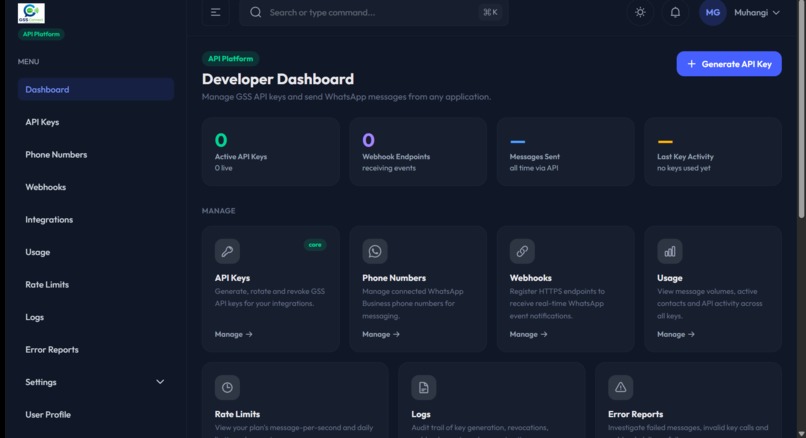Open Logs in the sidebar
The width and height of the screenshot is (806, 438).
click(96, 317)
